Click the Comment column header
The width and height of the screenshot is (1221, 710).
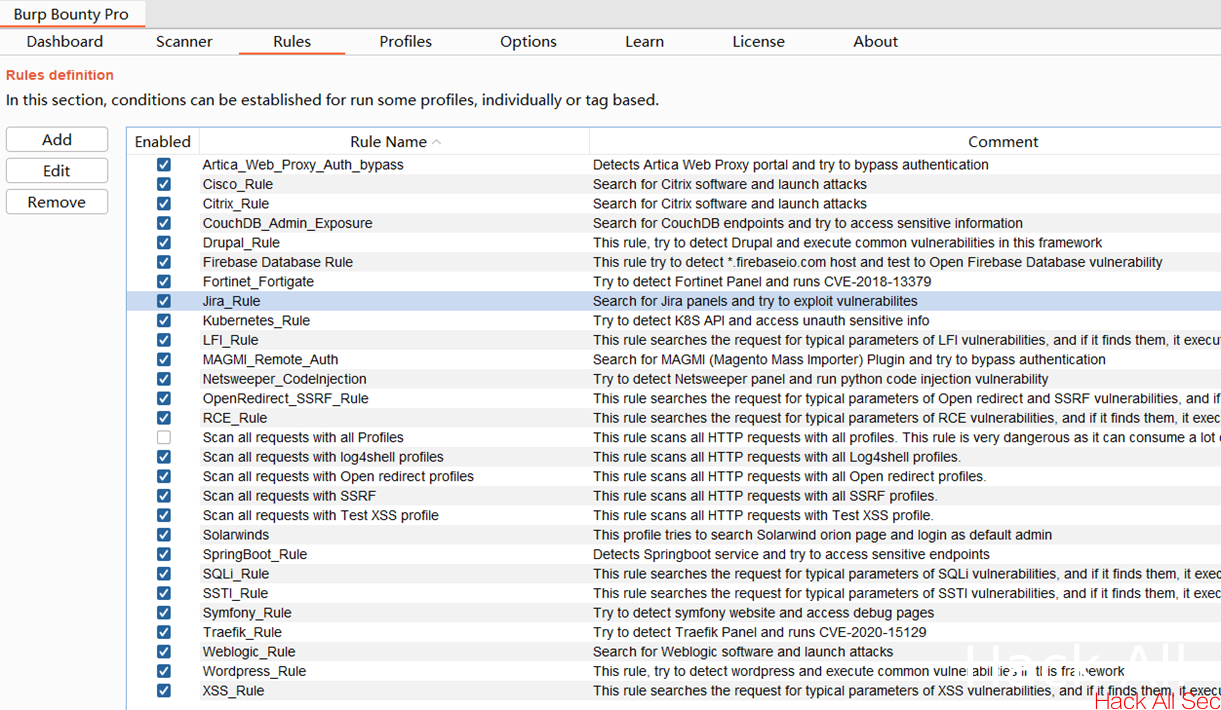[1003, 142]
